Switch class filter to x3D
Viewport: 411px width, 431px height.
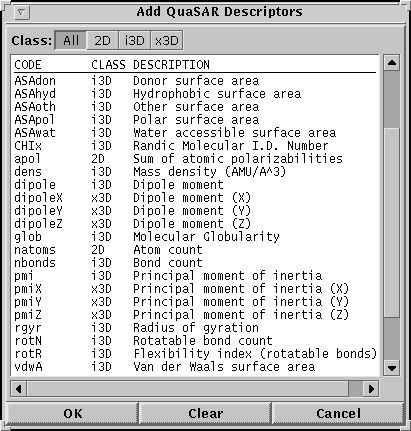[167, 41]
